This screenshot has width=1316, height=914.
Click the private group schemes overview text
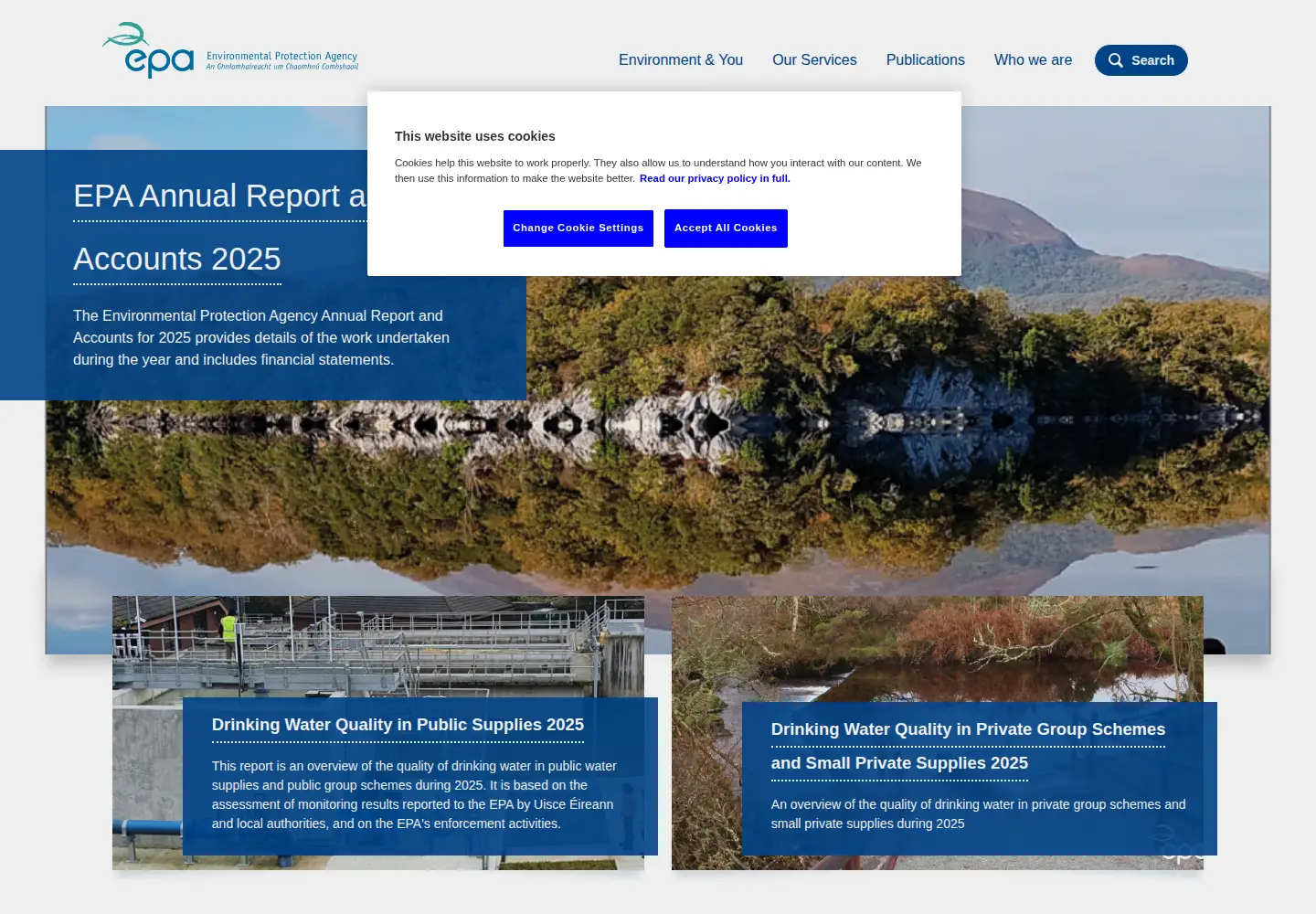pyautogui.click(x=978, y=814)
